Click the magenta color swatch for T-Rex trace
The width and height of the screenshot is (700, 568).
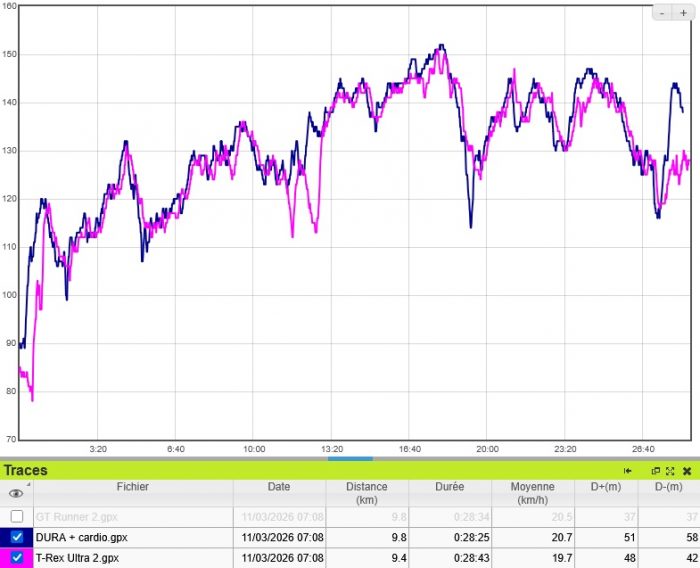pos(4,558)
